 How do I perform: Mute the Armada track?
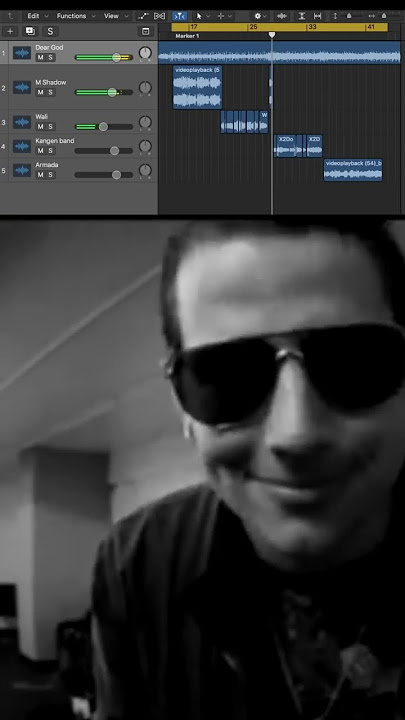[x=40, y=175]
